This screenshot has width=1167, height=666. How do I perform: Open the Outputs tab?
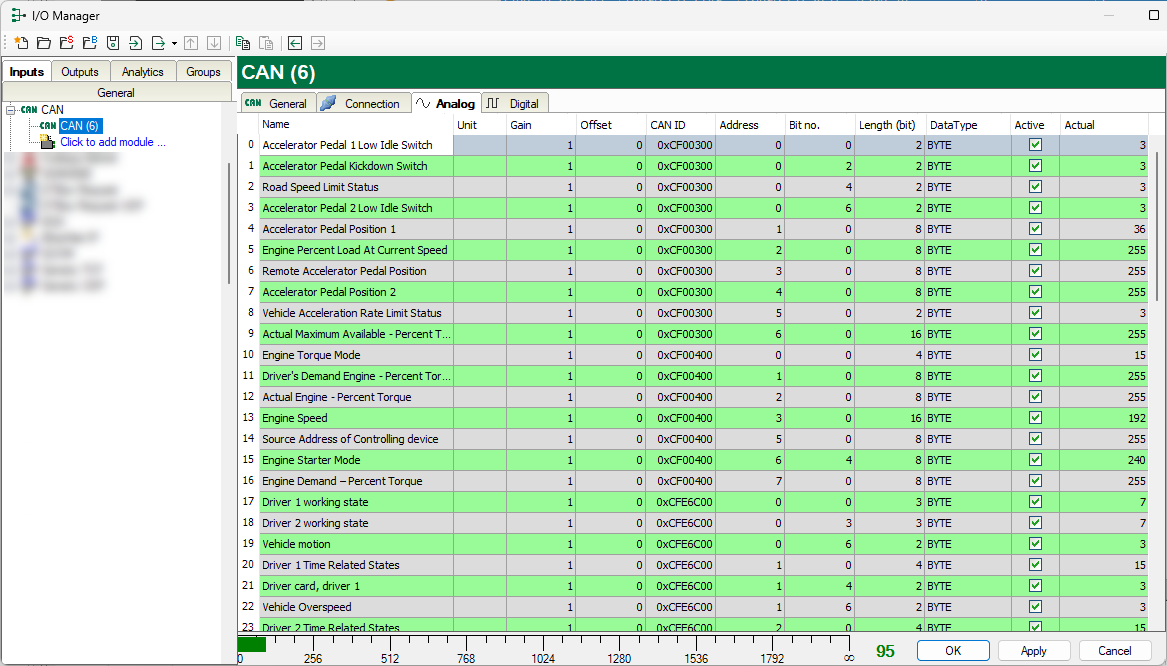coord(80,72)
